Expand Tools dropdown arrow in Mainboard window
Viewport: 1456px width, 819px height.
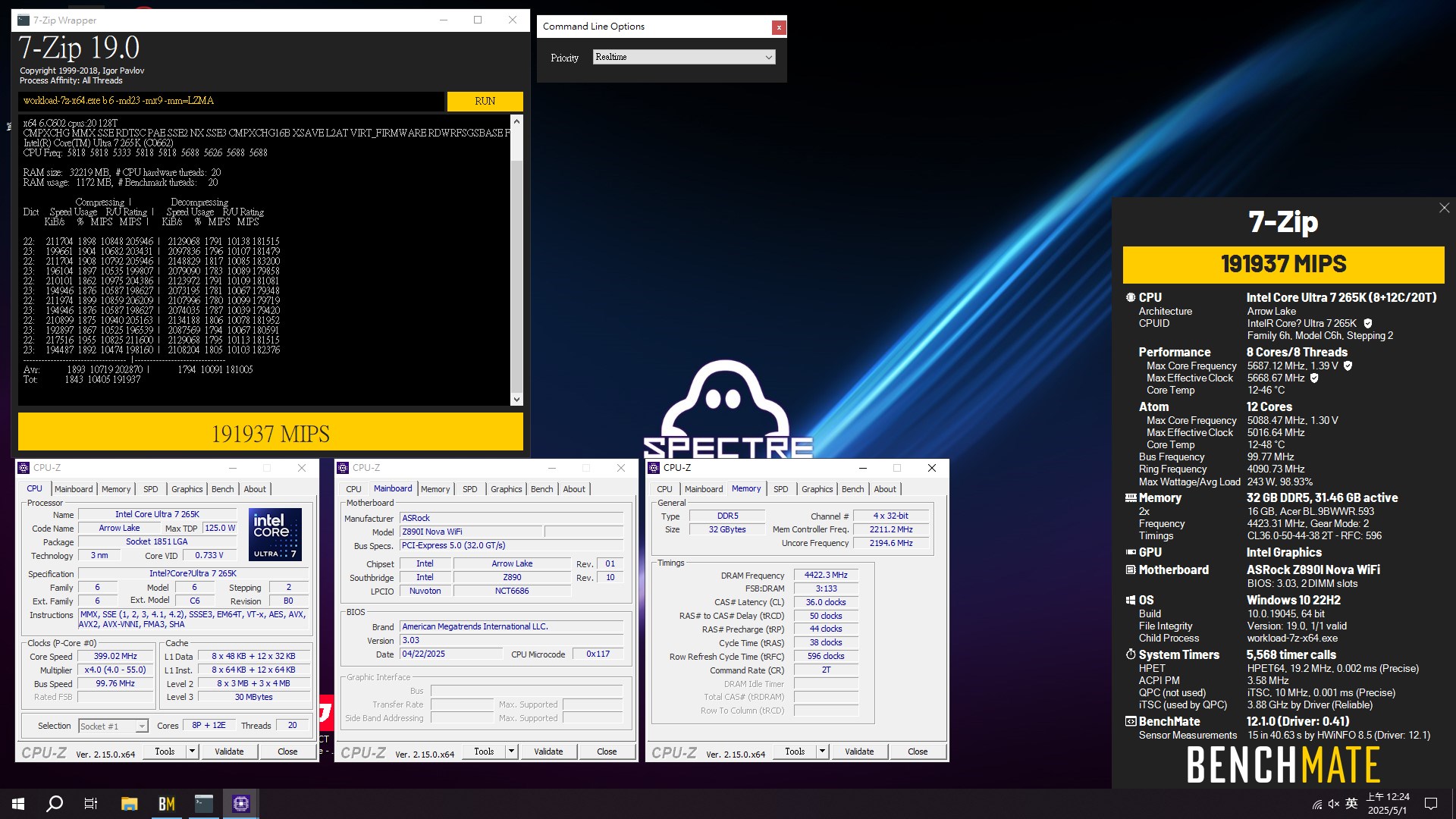(511, 752)
